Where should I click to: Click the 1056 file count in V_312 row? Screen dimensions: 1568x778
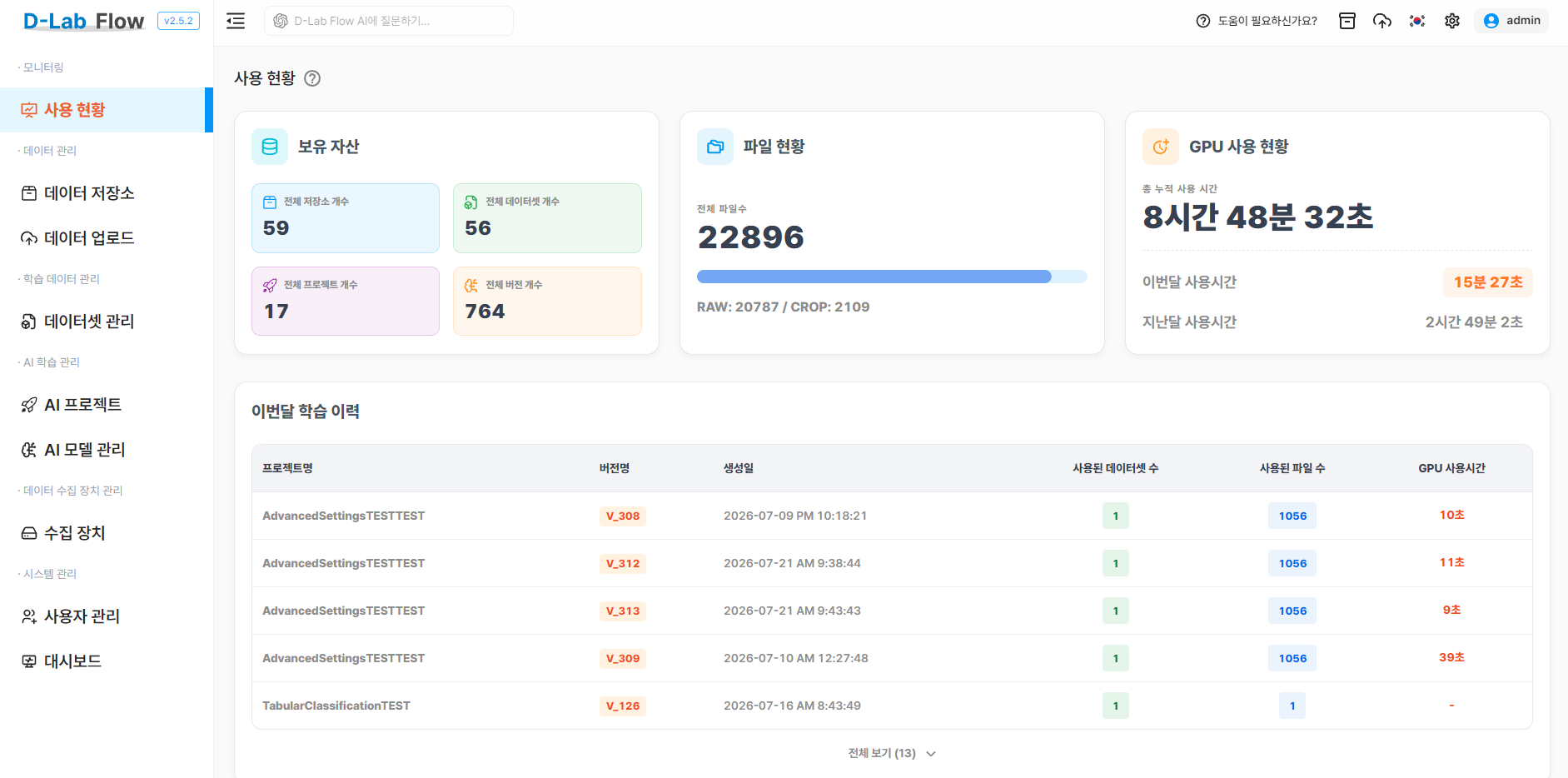click(1292, 563)
